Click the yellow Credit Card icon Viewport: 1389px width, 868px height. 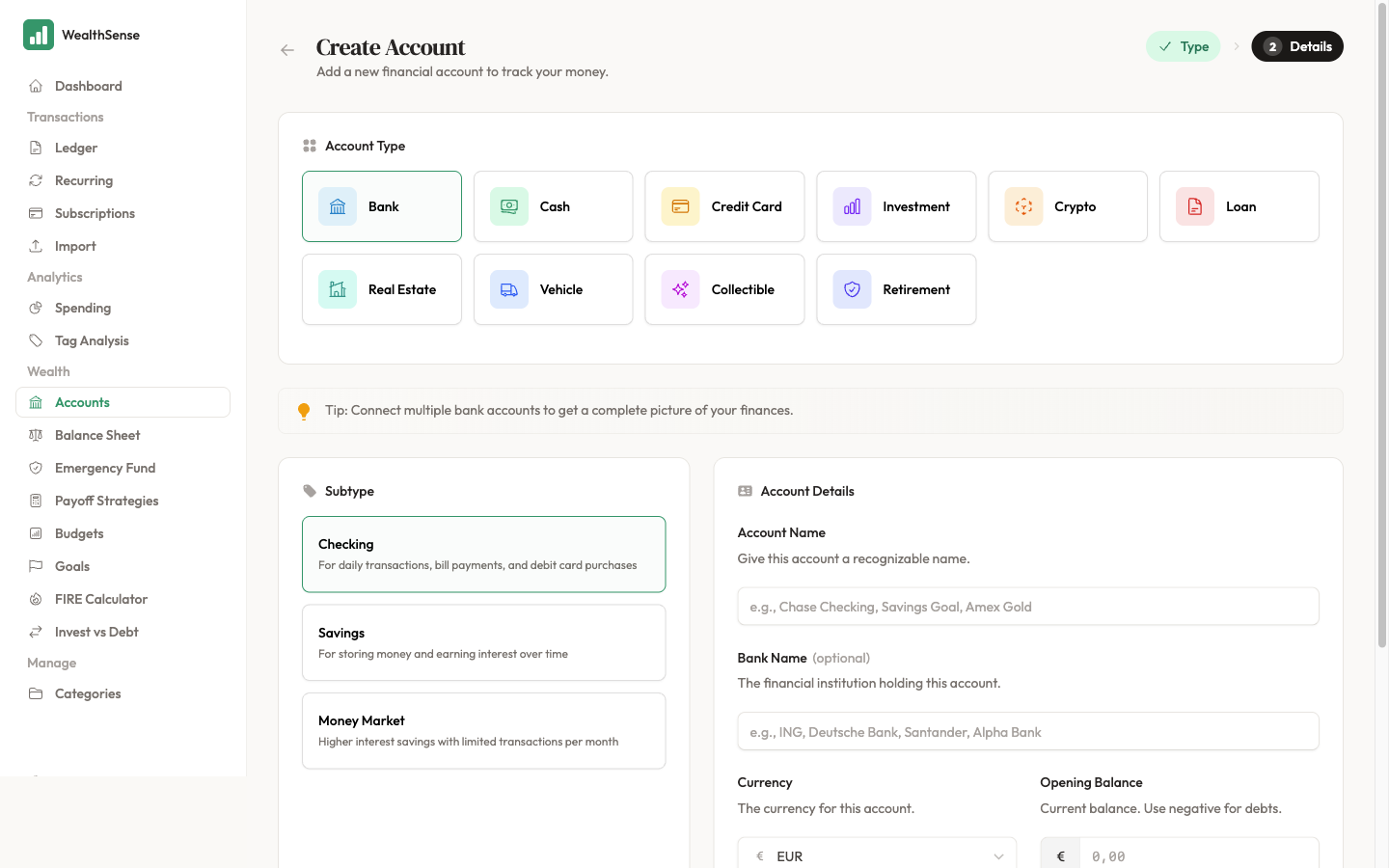pyautogui.click(x=680, y=206)
